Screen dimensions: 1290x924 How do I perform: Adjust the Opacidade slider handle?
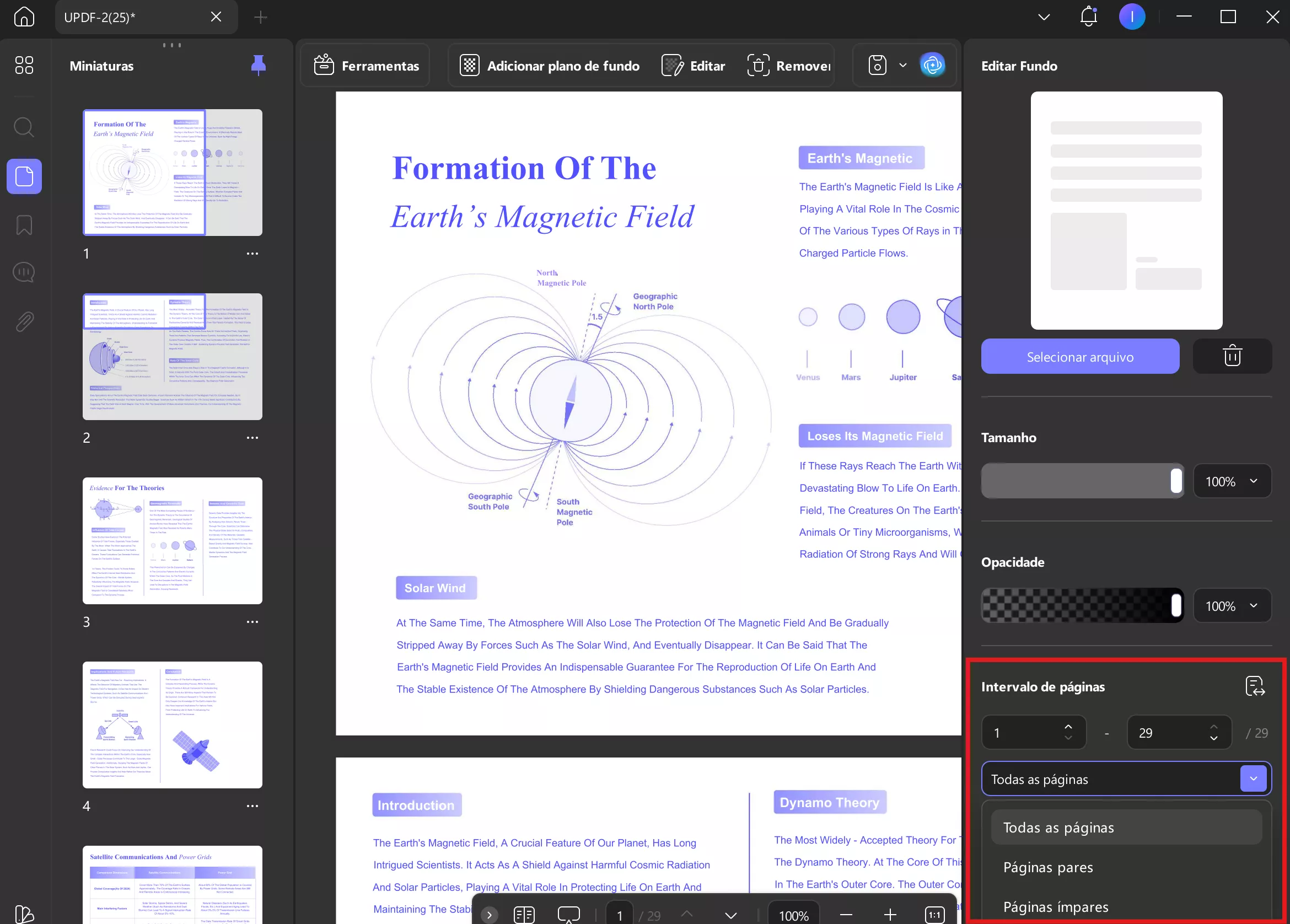[x=1176, y=605]
